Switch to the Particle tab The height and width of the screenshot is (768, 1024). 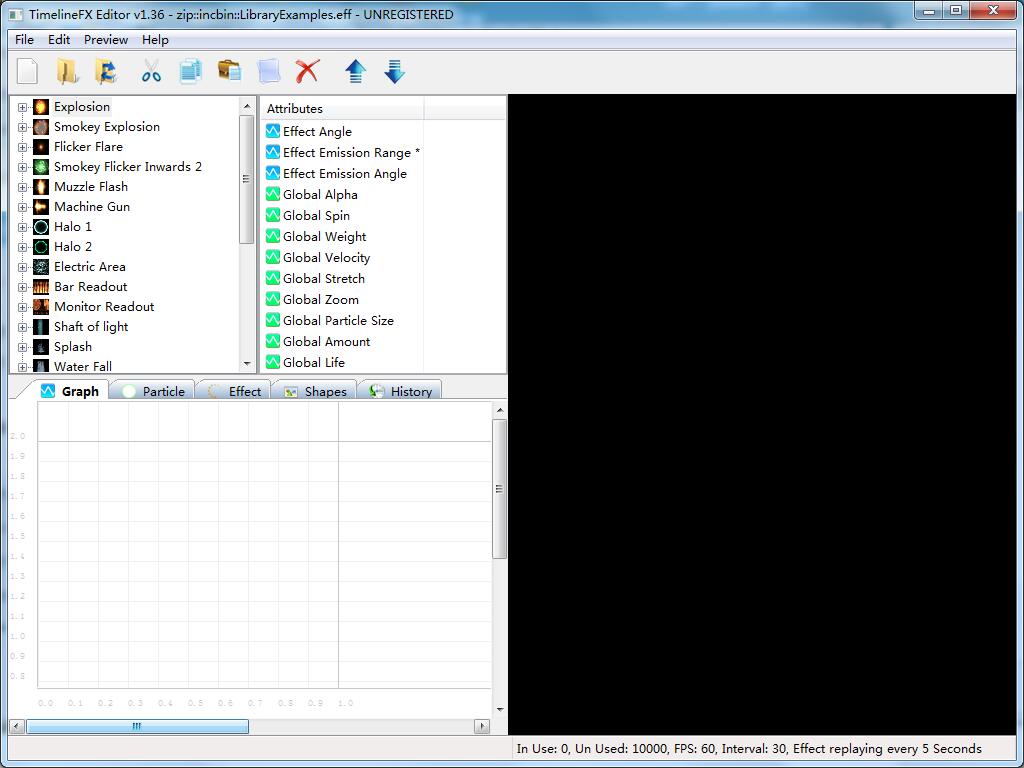point(153,391)
